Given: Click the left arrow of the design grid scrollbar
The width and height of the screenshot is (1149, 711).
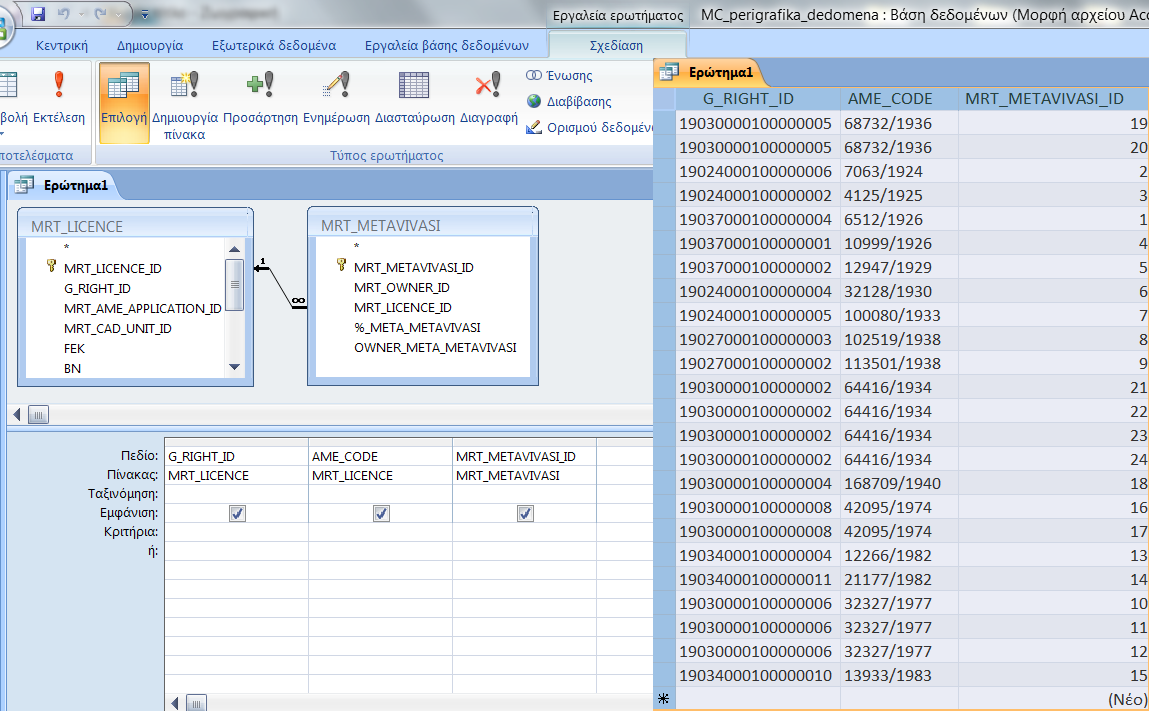Looking at the screenshot, I should coord(175,703).
